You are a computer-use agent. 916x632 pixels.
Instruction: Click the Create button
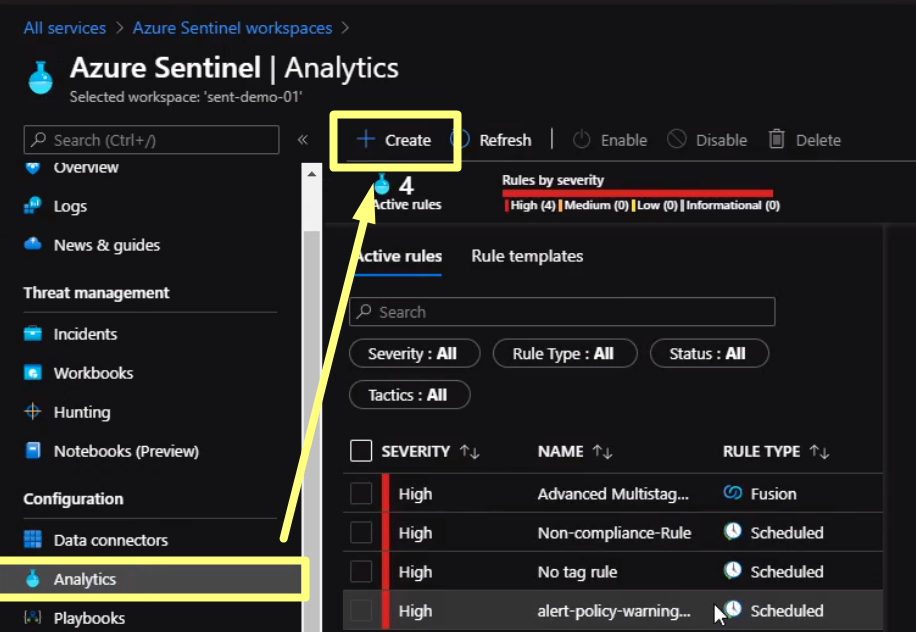pos(395,140)
